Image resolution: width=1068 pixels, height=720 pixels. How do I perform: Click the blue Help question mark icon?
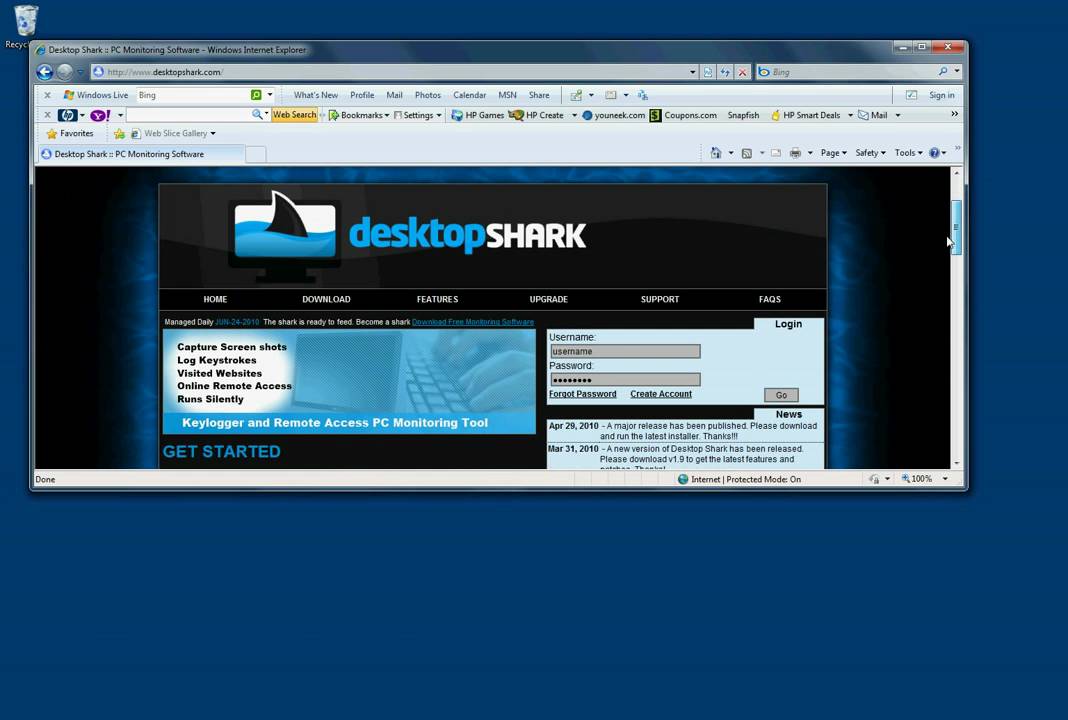[x=934, y=153]
